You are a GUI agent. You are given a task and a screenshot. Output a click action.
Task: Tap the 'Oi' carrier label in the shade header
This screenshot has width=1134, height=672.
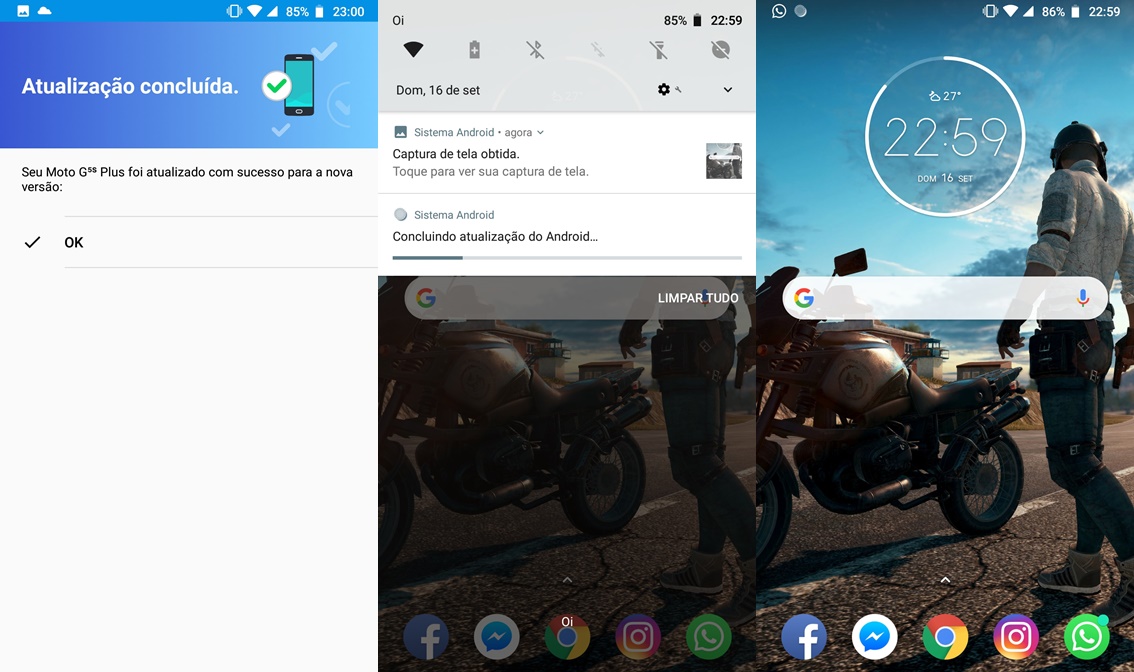pos(398,20)
